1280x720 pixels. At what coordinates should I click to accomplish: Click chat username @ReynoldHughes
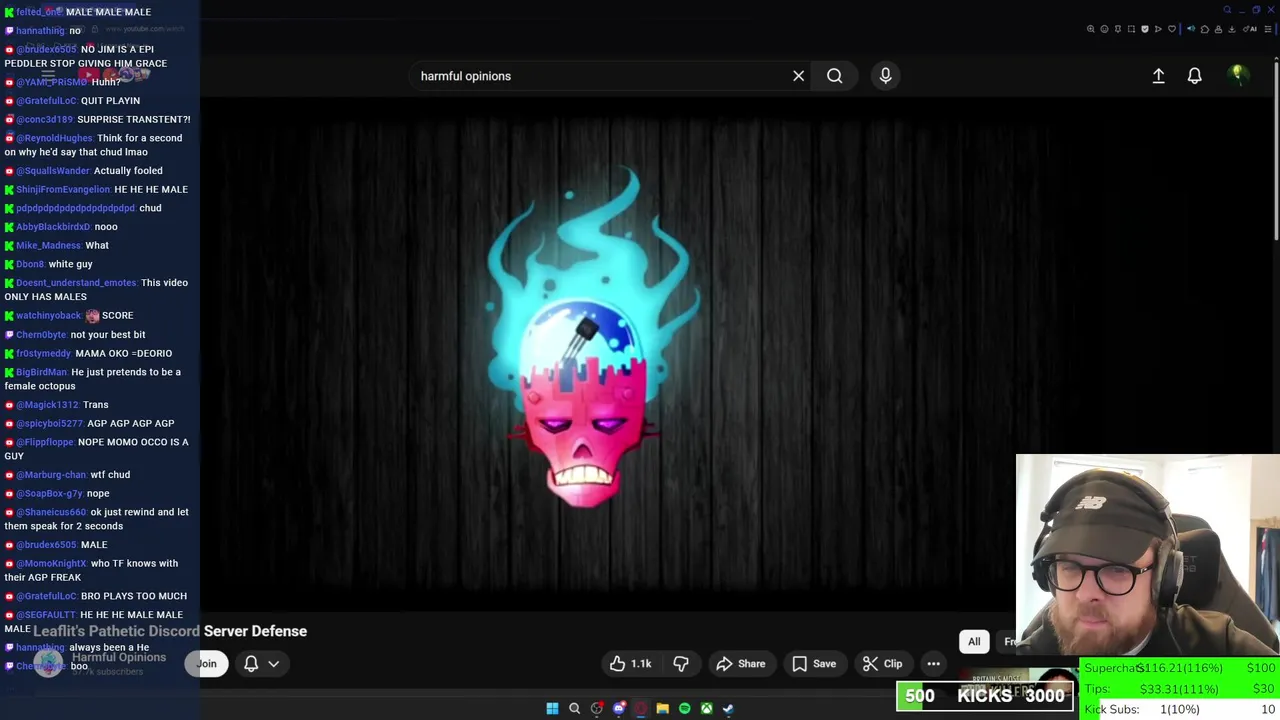54,138
